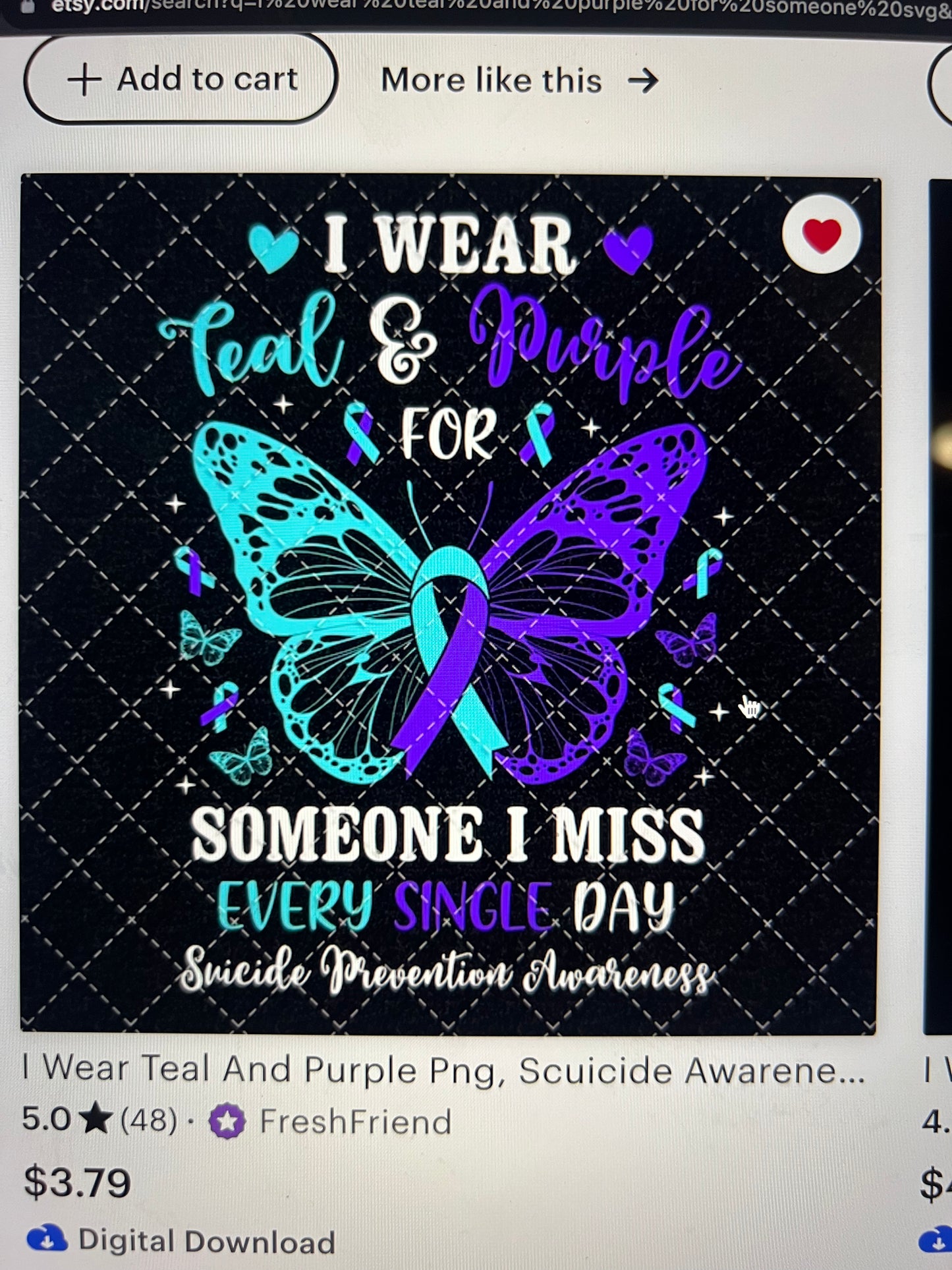Open the I Wear Teal And Purple Png title
The image size is (952, 1270).
point(443,1070)
